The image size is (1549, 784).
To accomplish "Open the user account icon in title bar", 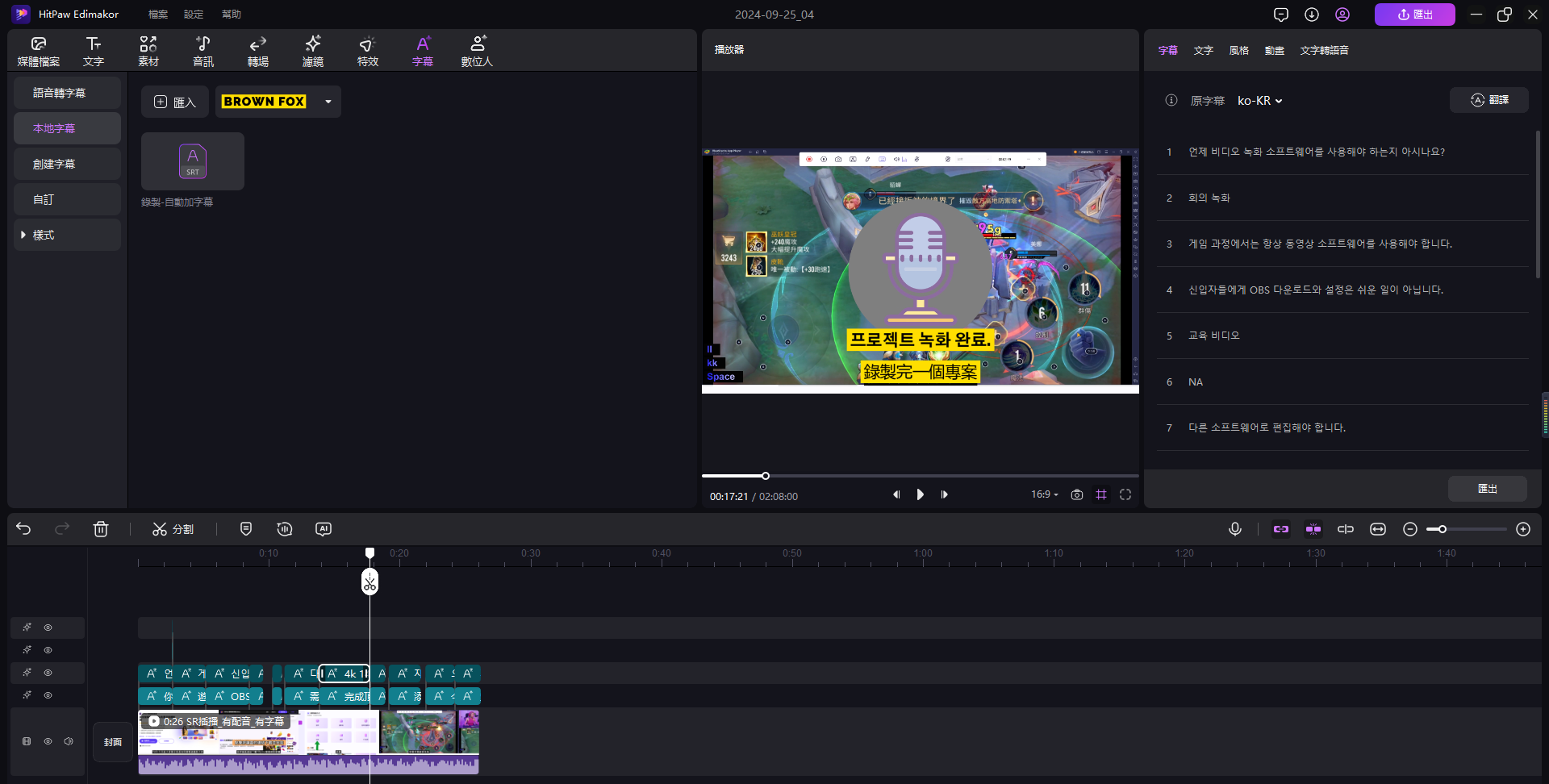I will [x=1342, y=15].
